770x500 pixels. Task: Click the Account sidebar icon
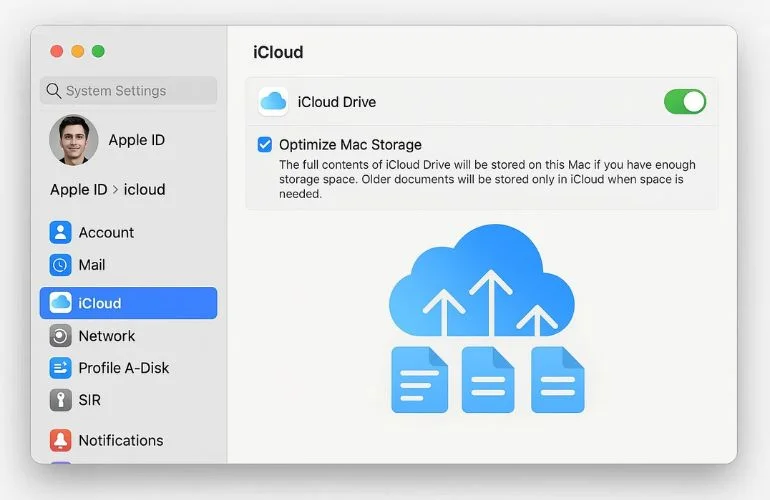(x=61, y=233)
